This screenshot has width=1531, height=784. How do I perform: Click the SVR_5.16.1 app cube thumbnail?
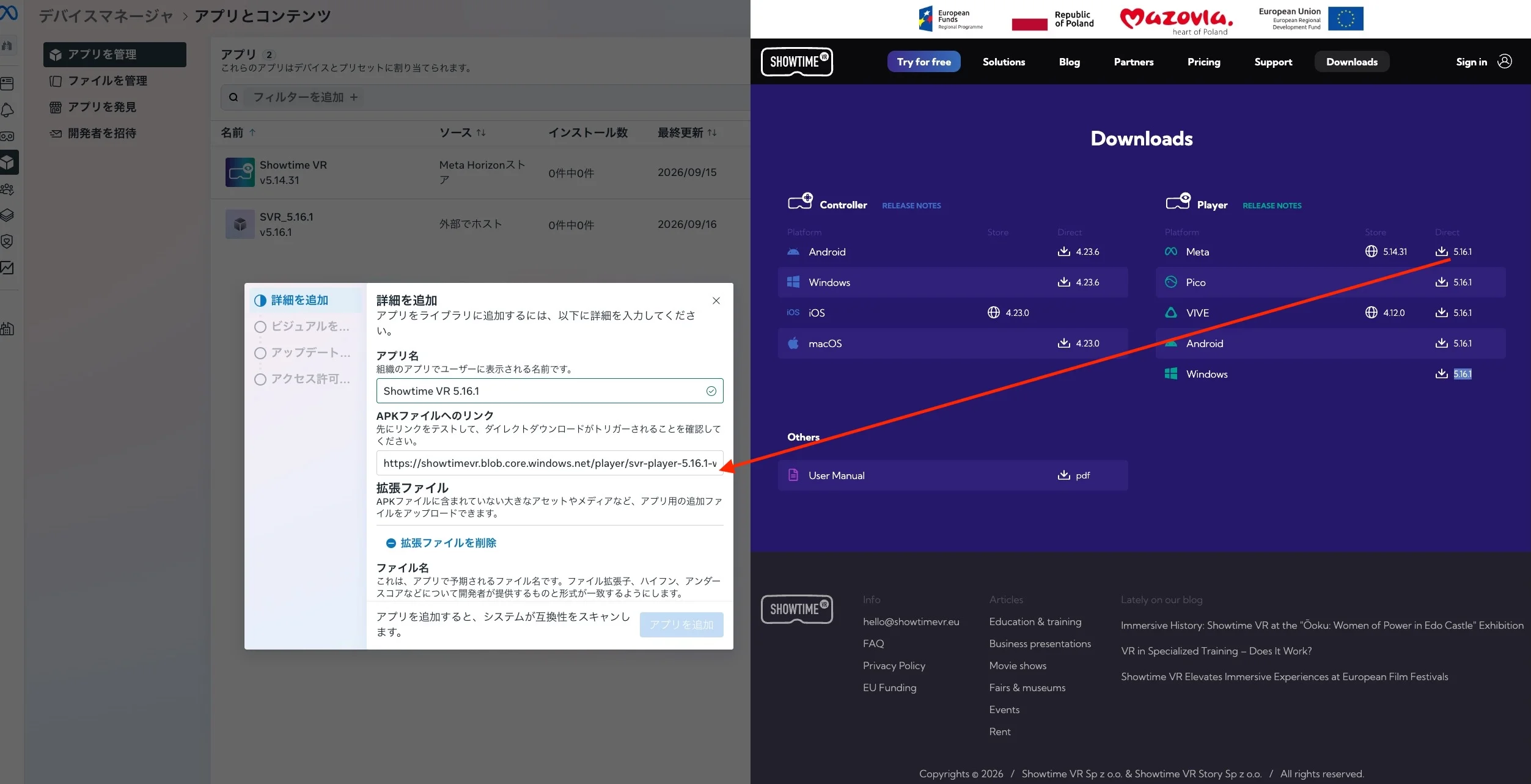(x=240, y=224)
